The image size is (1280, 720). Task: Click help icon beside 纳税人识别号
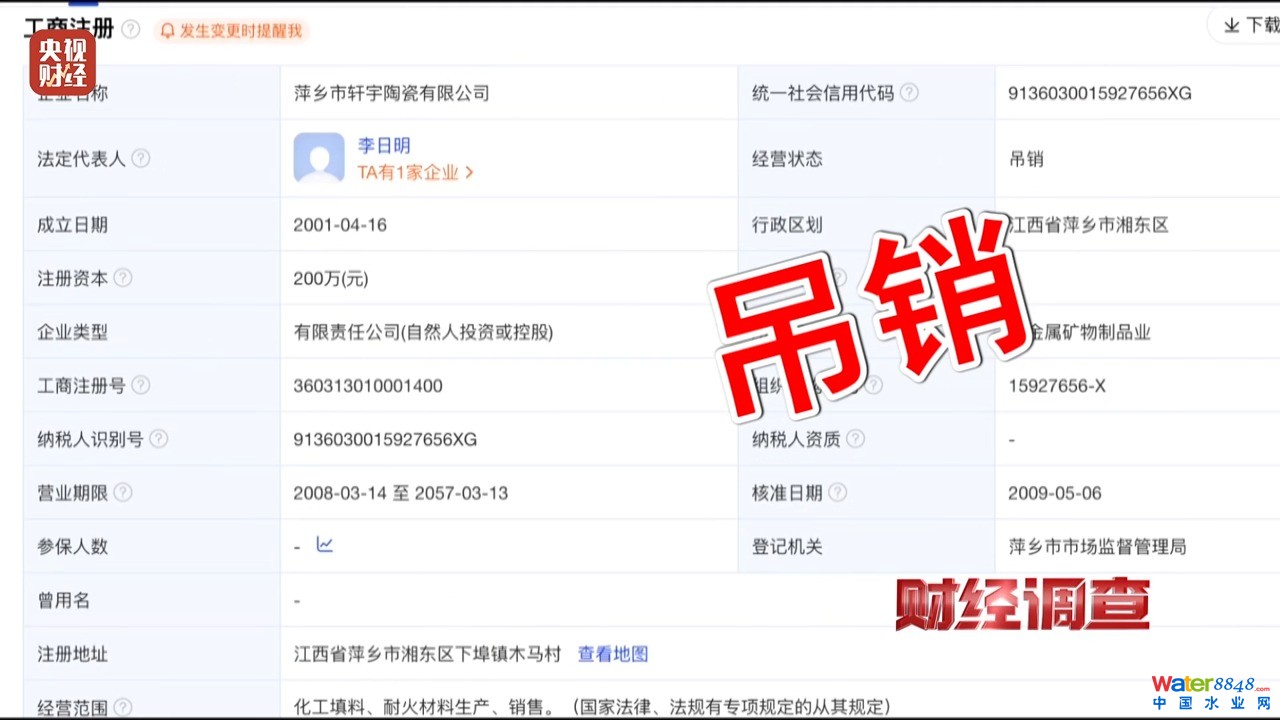click(x=158, y=439)
